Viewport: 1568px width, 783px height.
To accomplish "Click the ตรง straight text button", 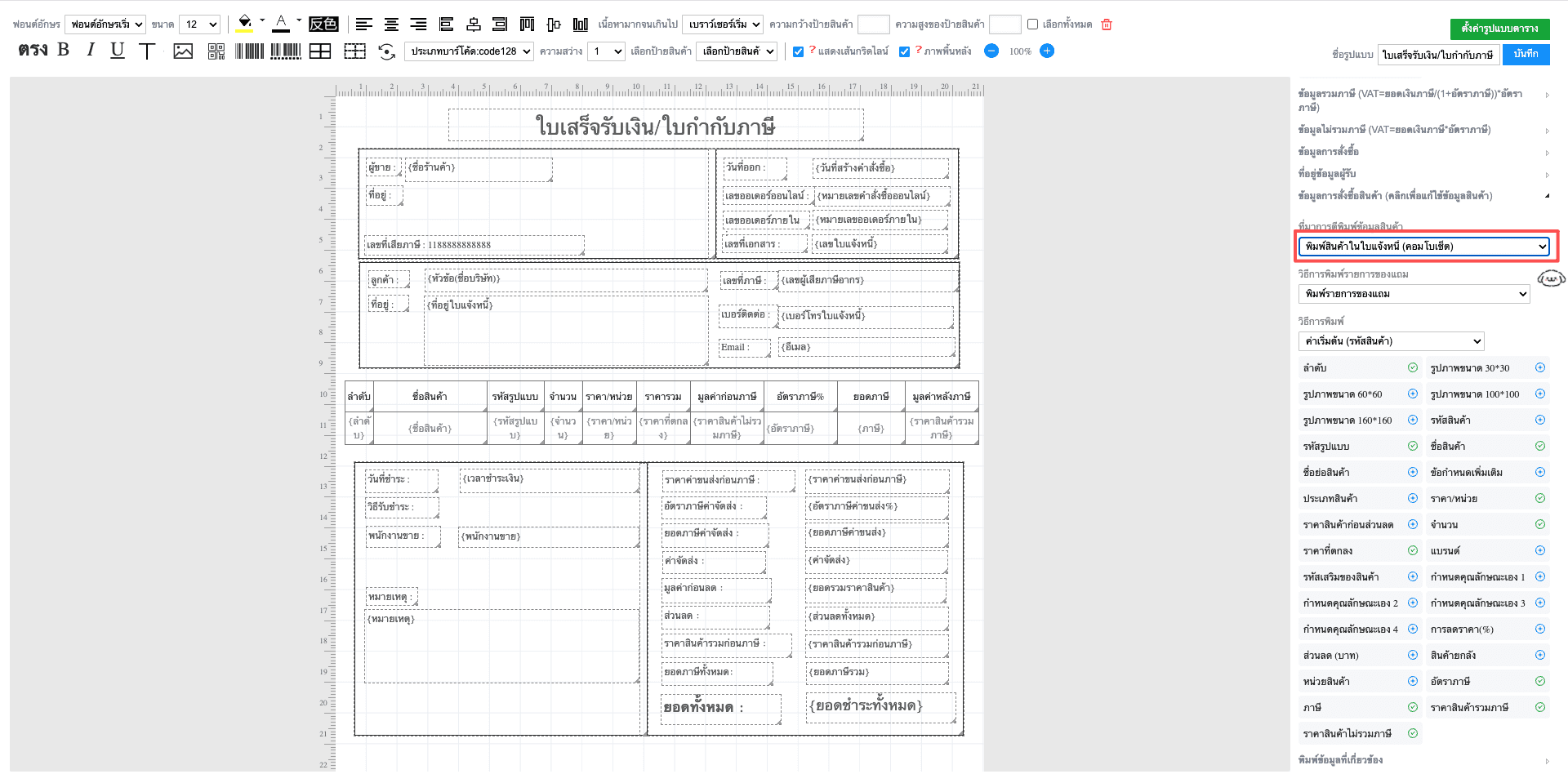I will [x=33, y=50].
